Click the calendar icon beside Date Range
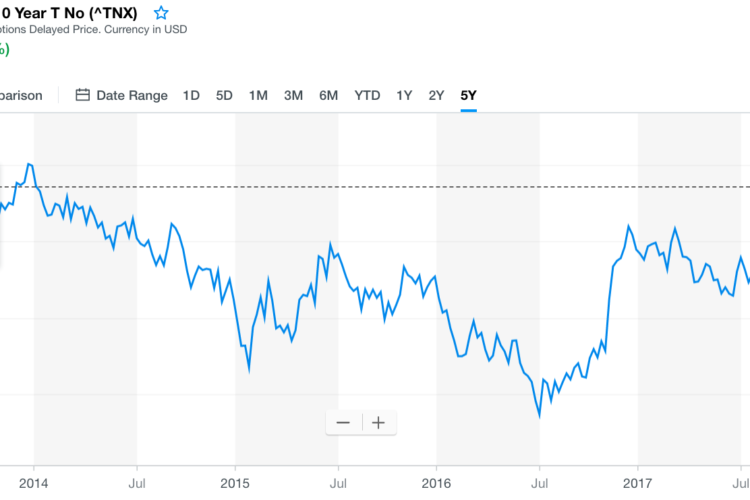The width and height of the screenshot is (750, 500). point(83,95)
